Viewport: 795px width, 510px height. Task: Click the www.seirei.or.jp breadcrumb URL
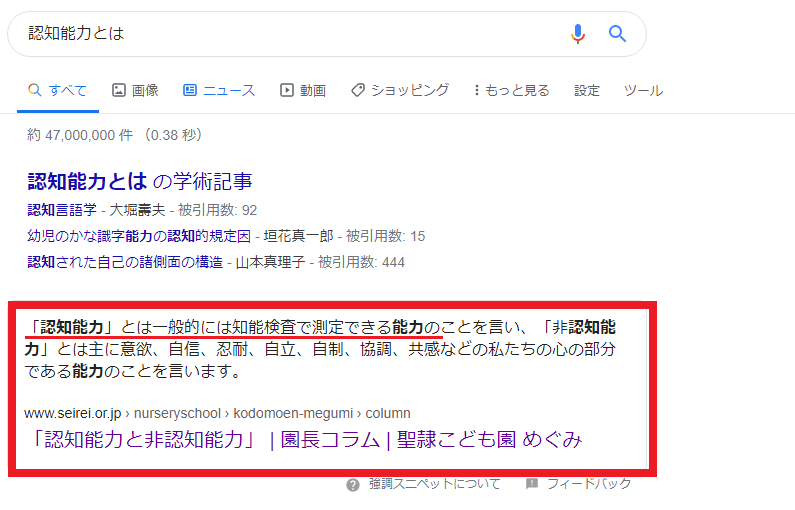(x=217, y=413)
